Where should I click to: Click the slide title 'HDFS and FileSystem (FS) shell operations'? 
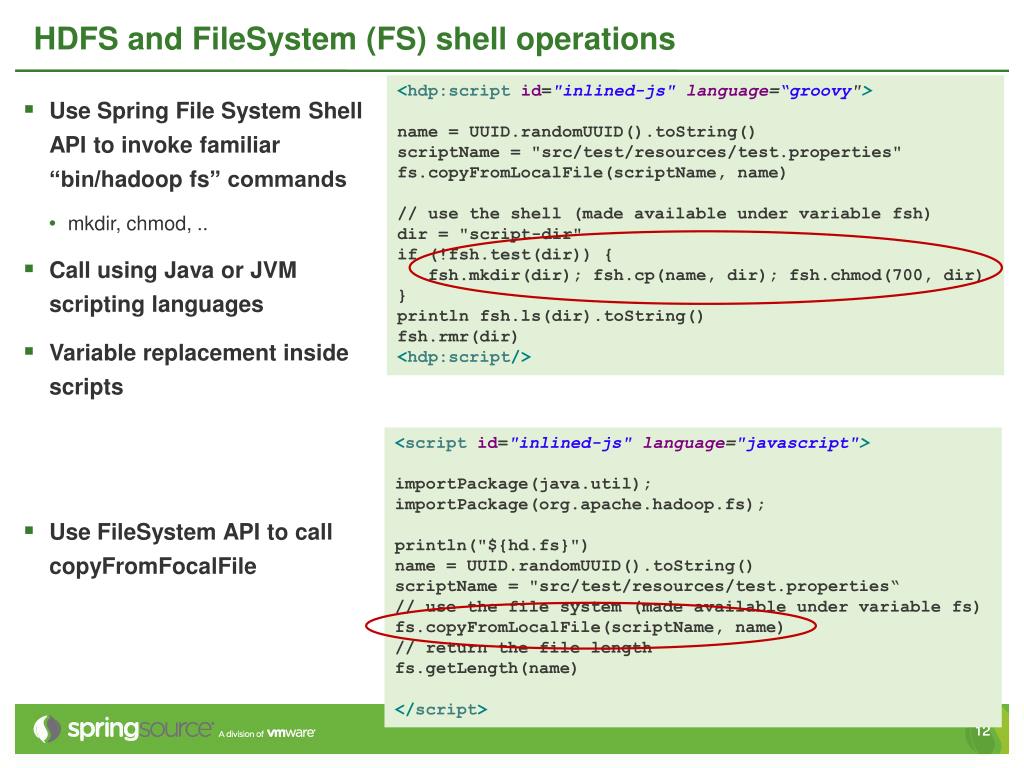(x=355, y=39)
